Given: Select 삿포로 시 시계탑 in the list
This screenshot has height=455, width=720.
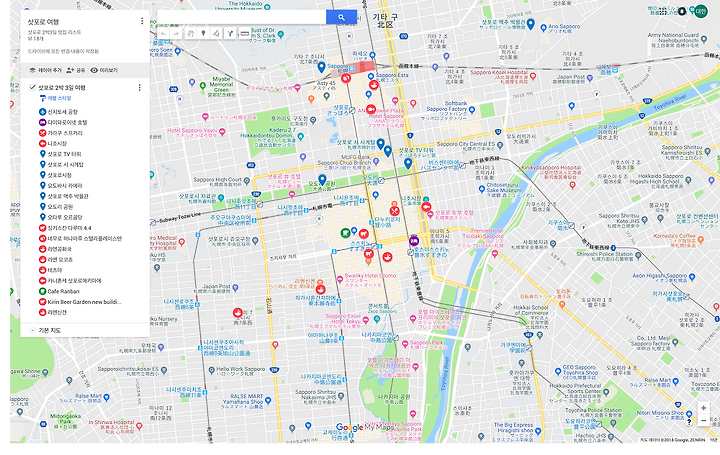Looking at the screenshot, I should (66, 164).
